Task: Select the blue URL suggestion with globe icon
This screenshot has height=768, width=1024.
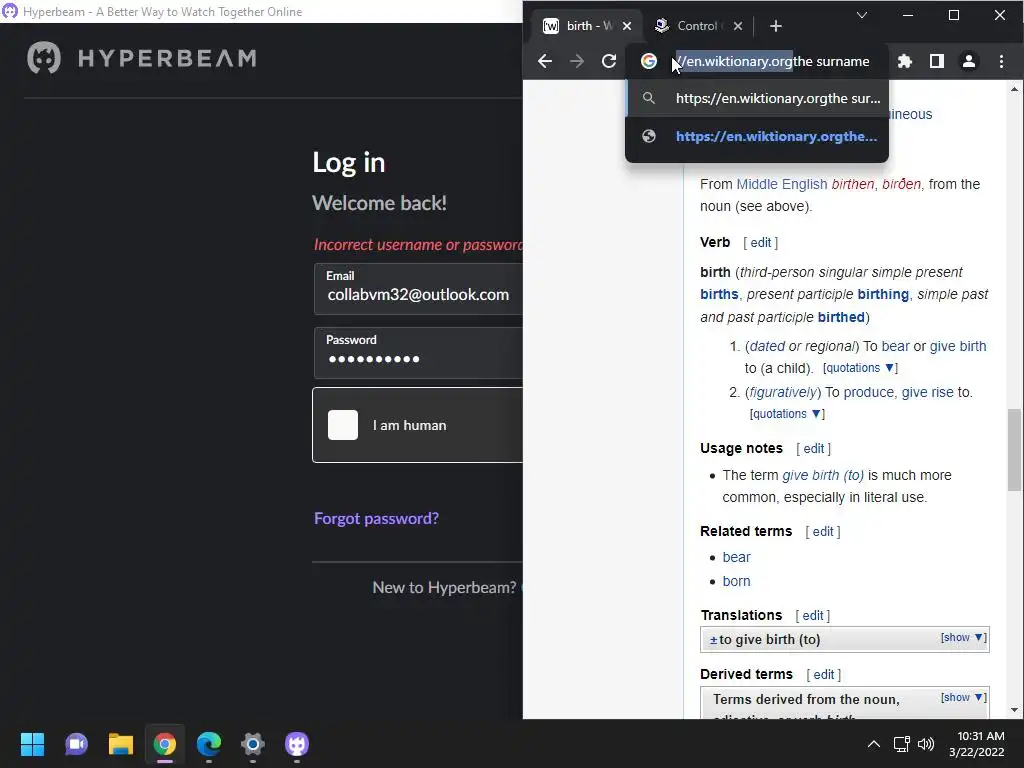Action: point(757,136)
